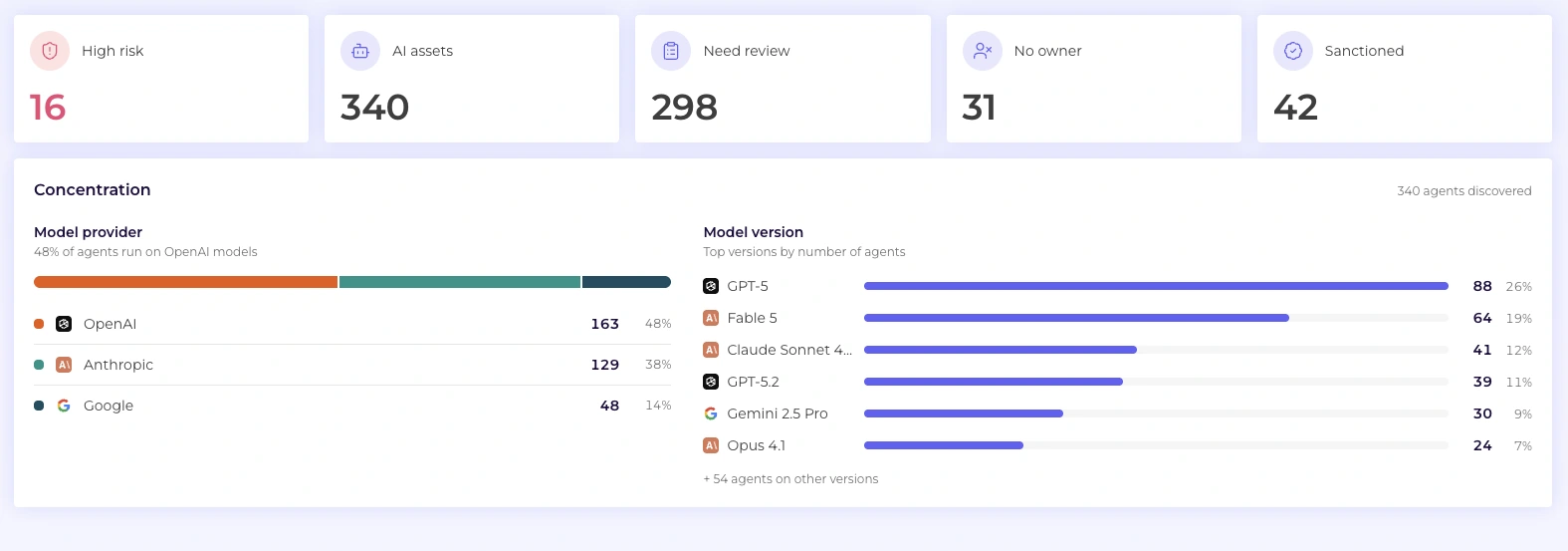Click the OpenAI 48% percentage
1568x551 pixels.
[658, 324]
